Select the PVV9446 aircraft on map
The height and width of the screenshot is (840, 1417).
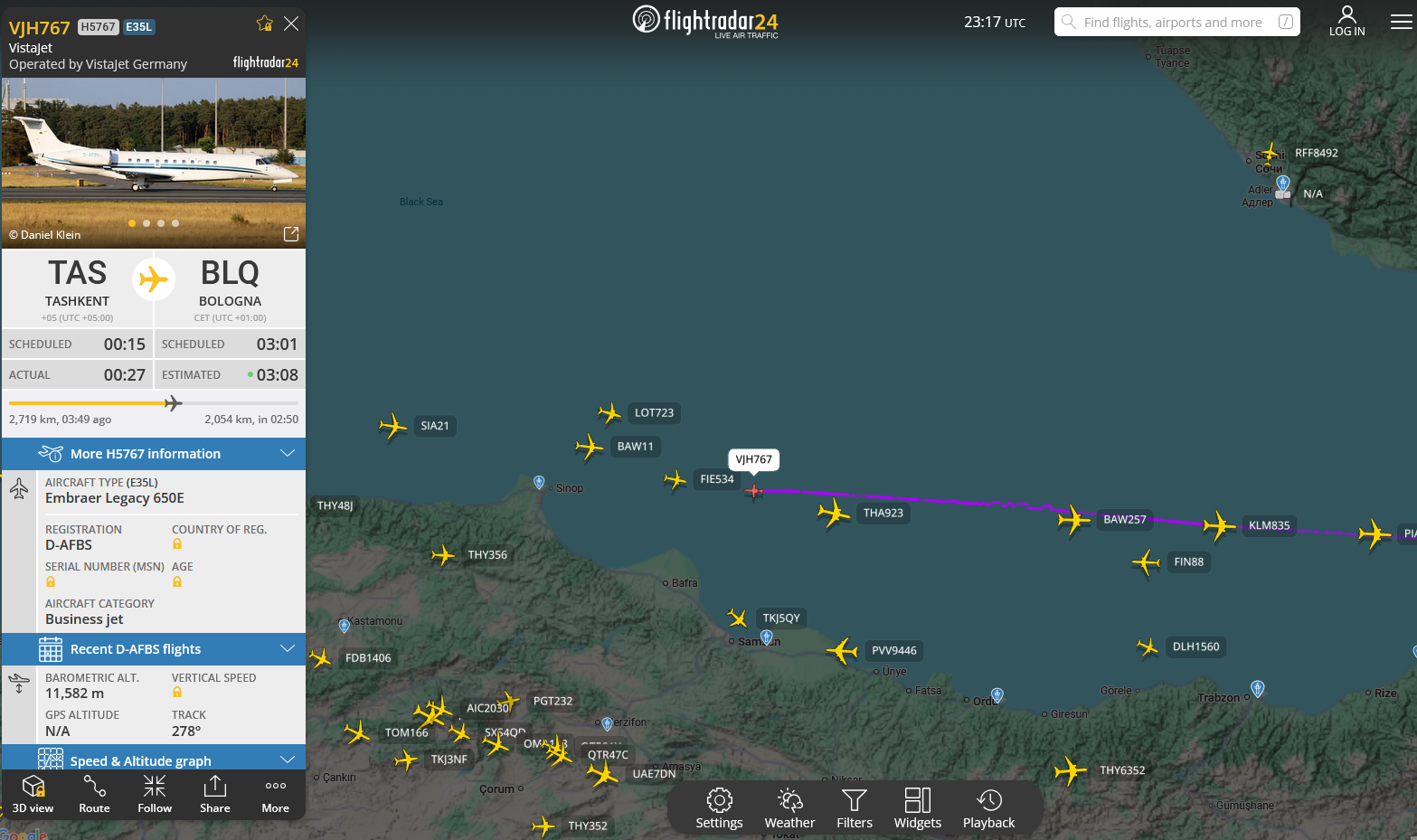point(842,650)
